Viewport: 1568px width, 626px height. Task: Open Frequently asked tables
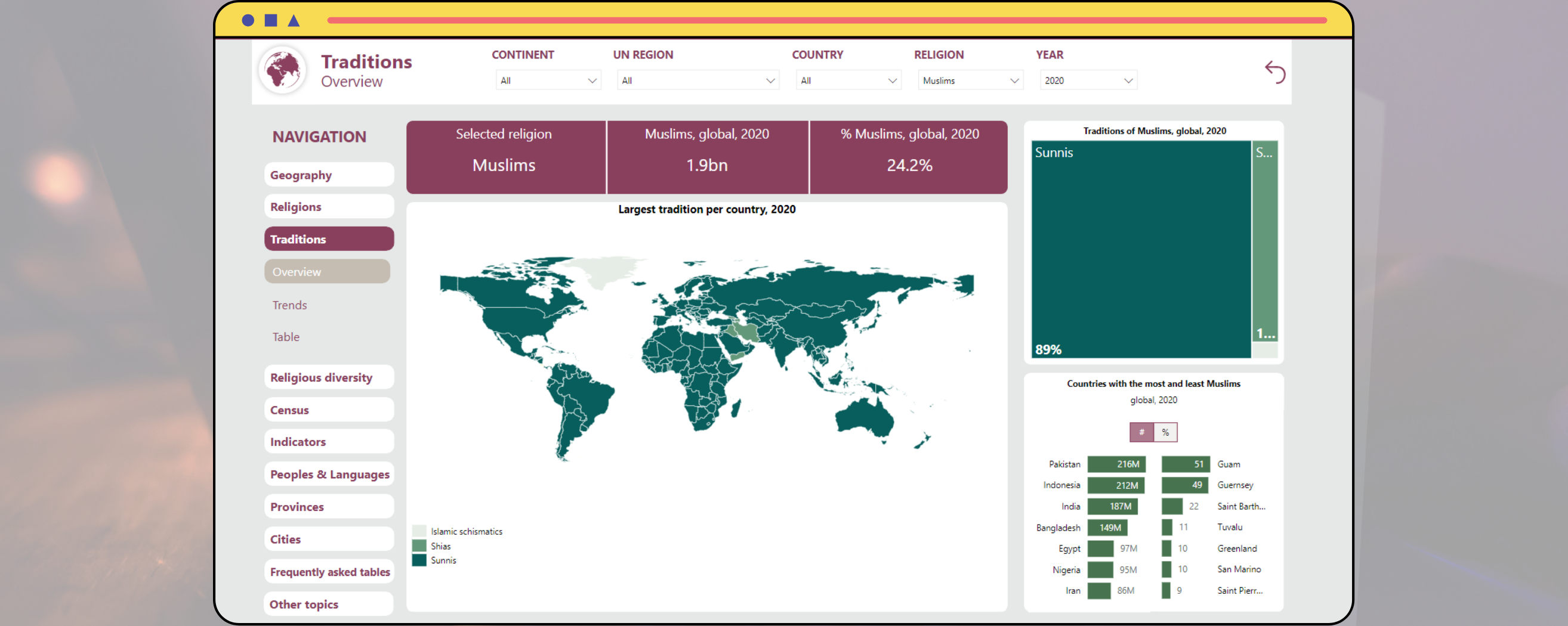click(x=329, y=571)
